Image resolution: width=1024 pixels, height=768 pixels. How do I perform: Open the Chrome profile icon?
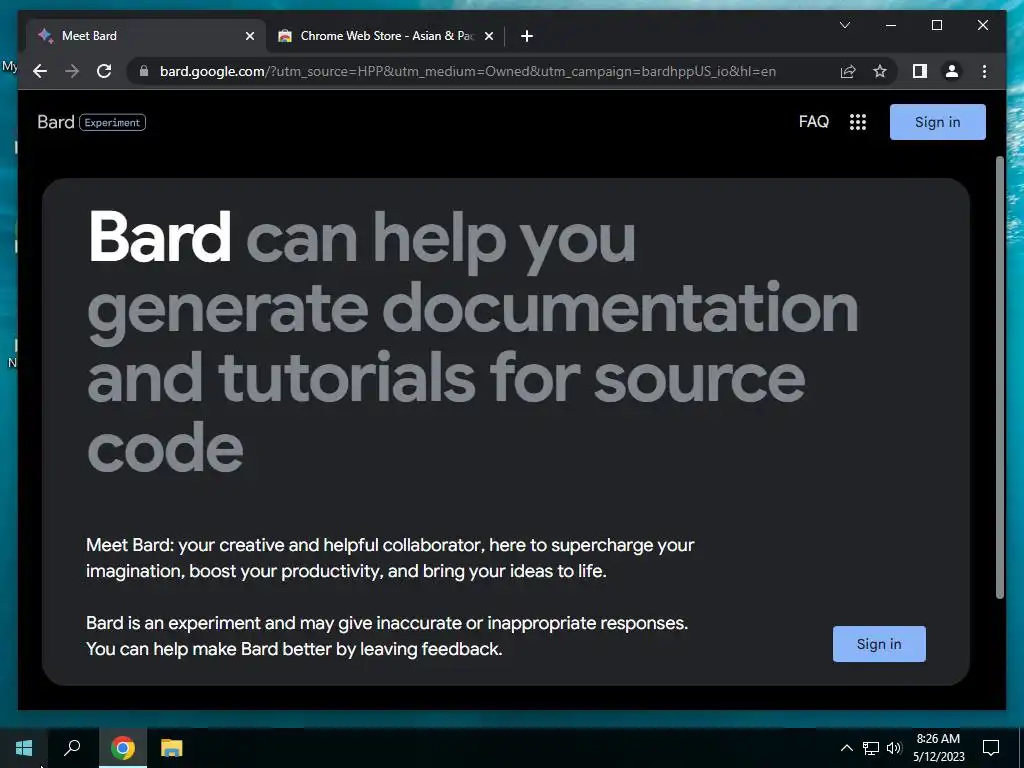[952, 71]
